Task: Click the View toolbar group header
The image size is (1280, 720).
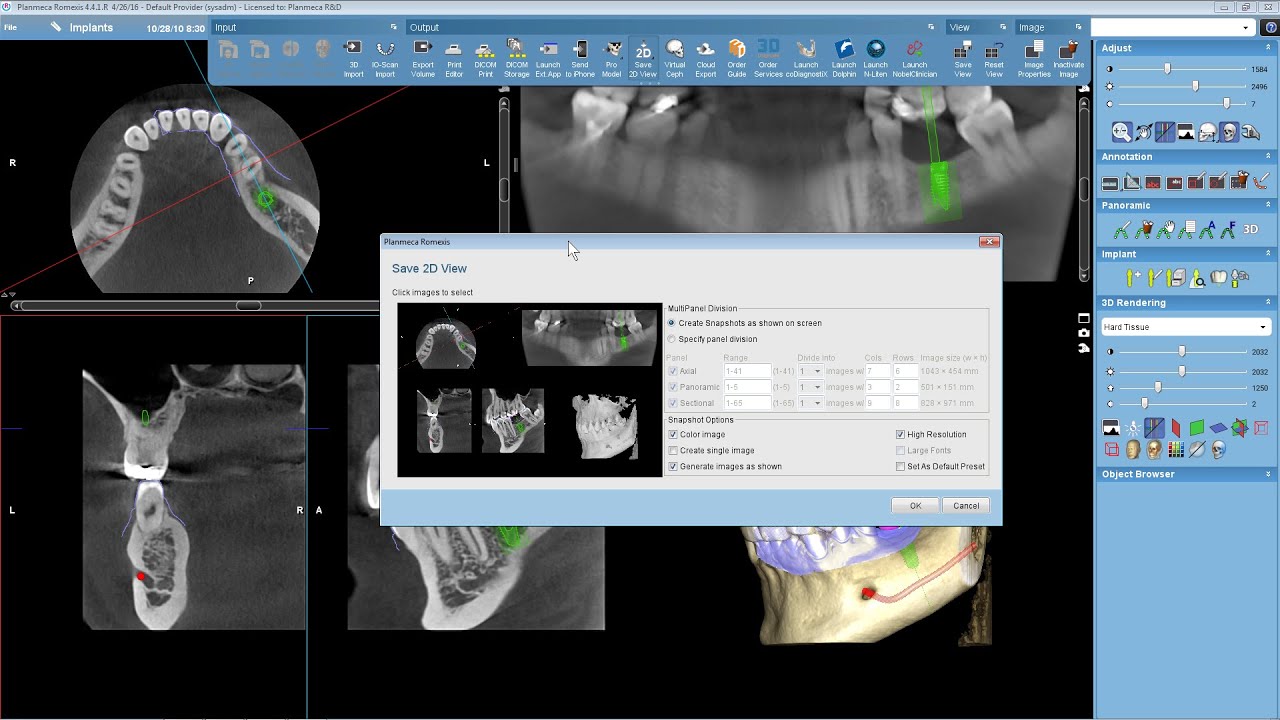Action: 977,28
